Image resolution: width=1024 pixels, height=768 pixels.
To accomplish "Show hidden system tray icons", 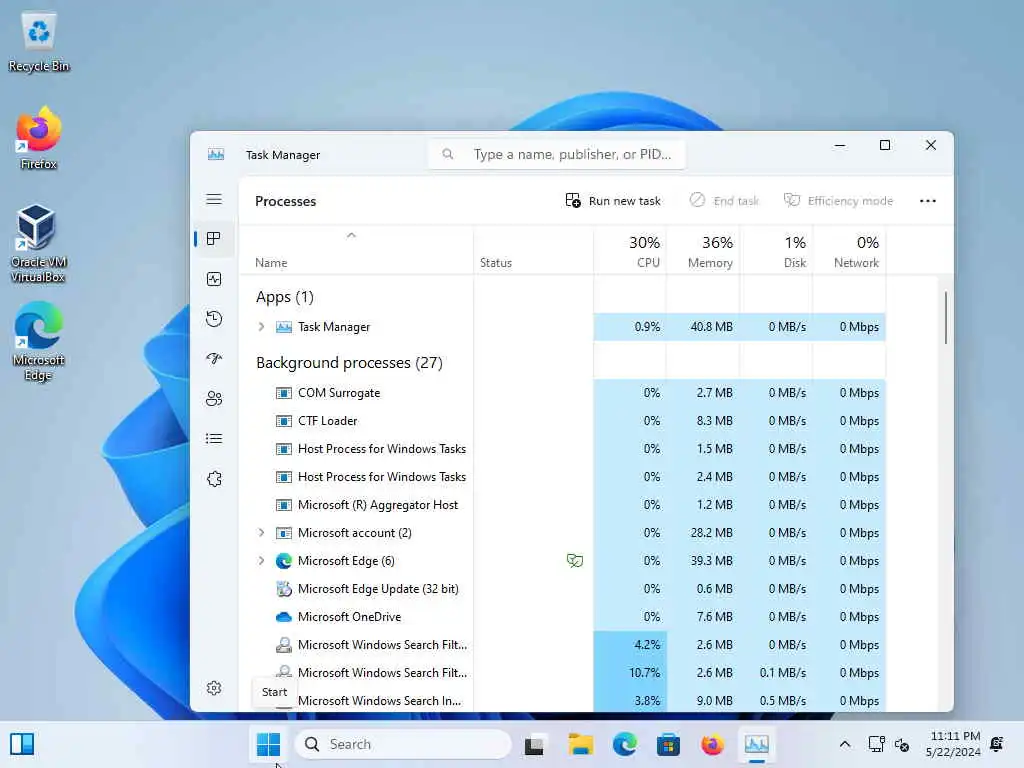I will tap(844, 744).
